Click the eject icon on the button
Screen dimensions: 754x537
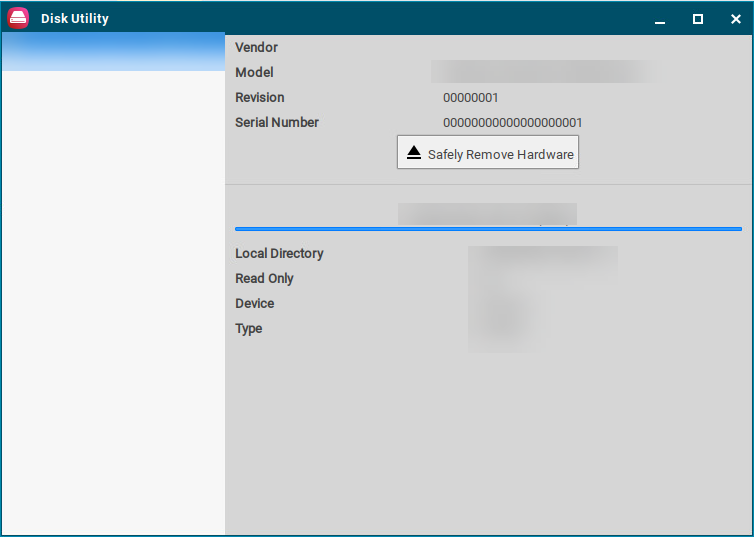click(414, 153)
